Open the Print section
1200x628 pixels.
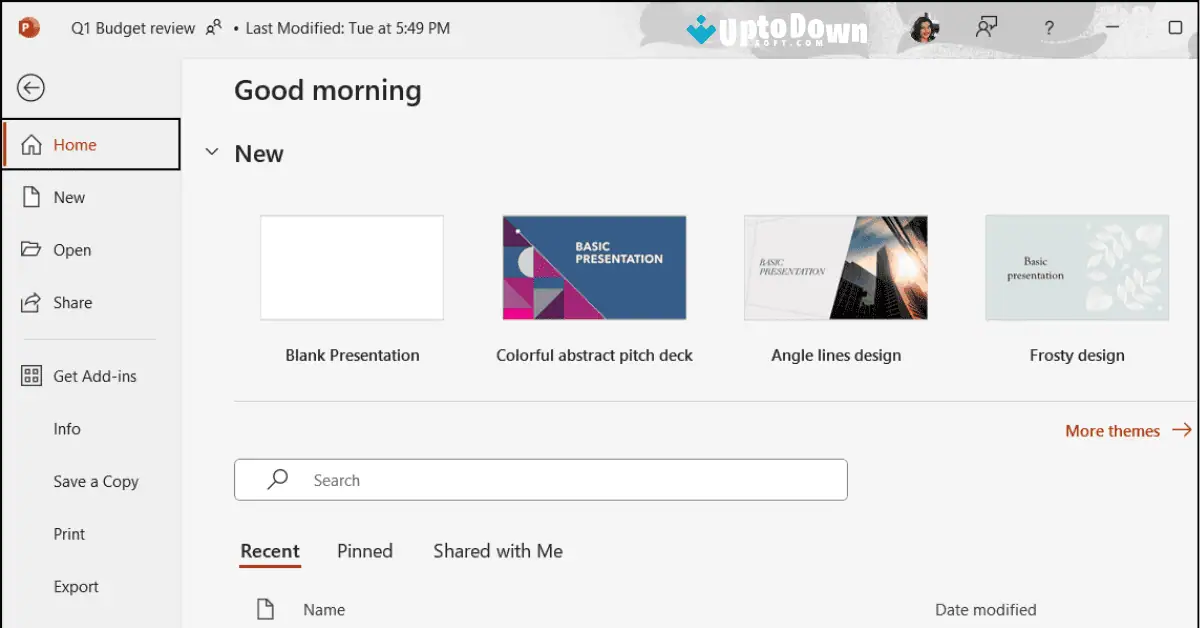pyautogui.click(x=69, y=533)
